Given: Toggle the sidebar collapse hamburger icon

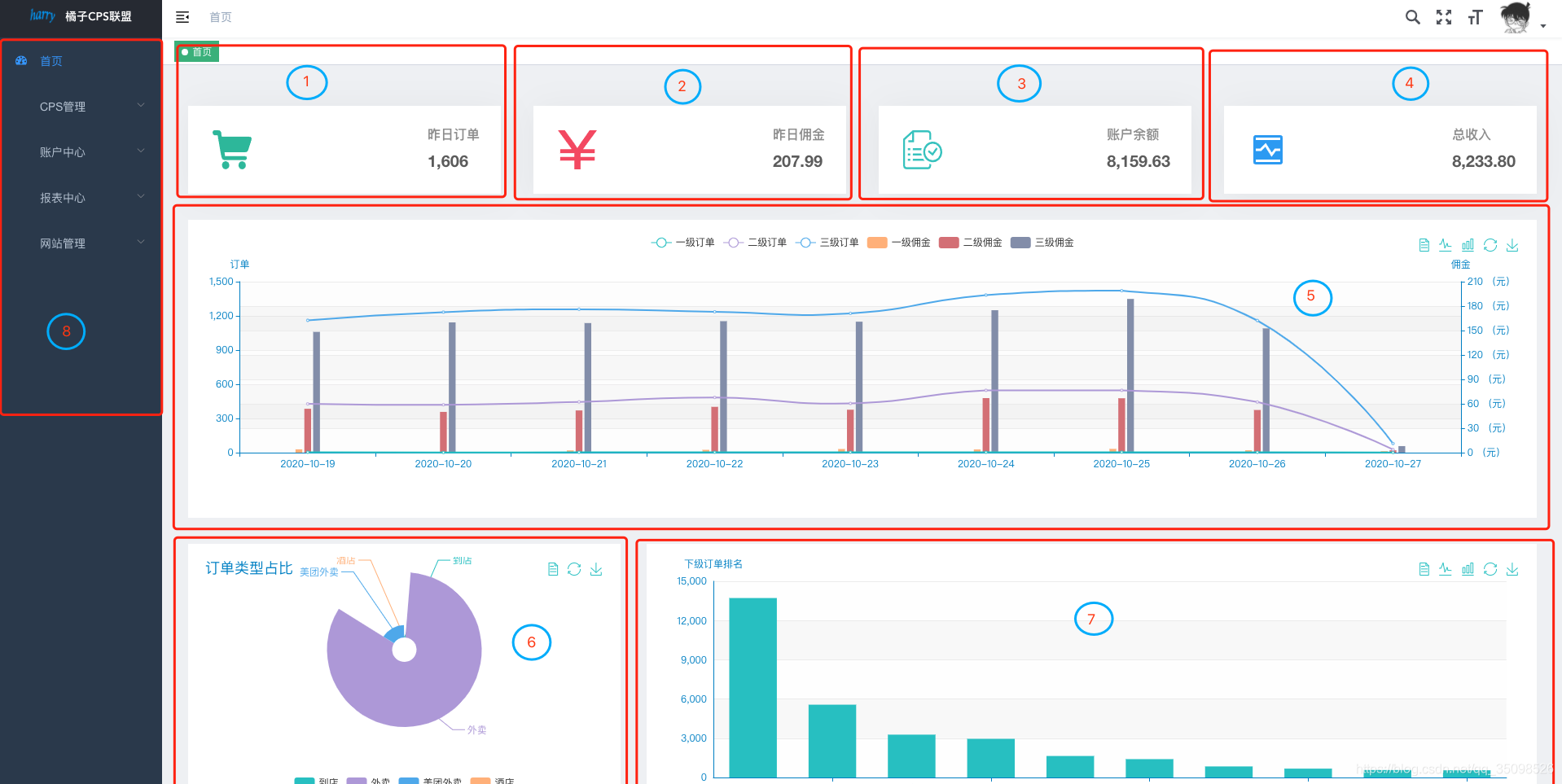Looking at the screenshot, I should point(182,17).
